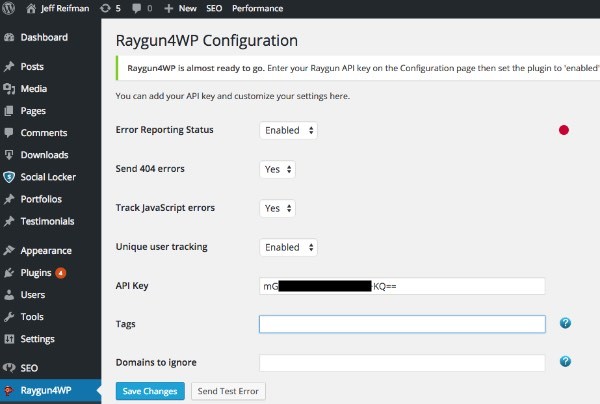Open Tools in the sidebar

click(x=32, y=317)
